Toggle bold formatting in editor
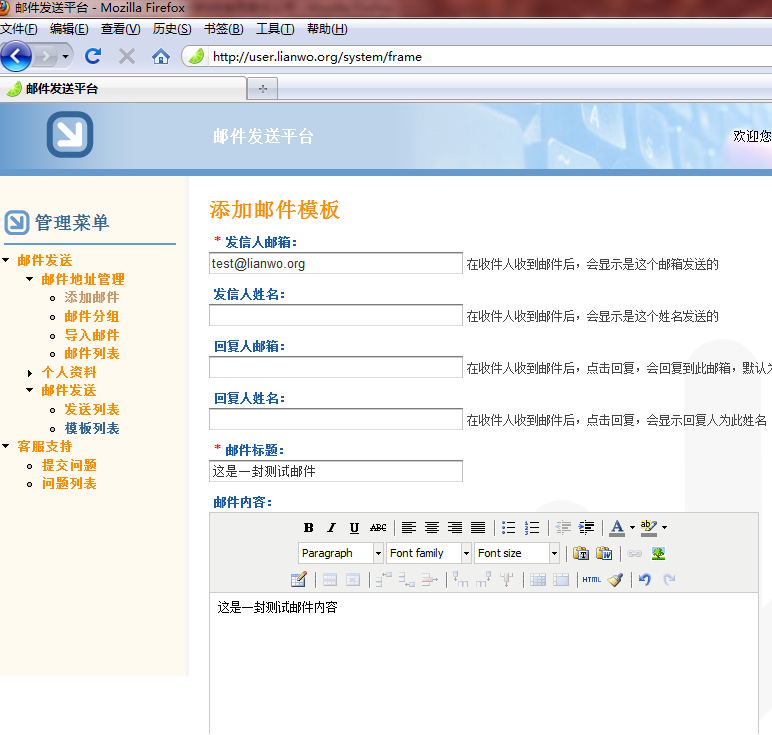Image resolution: width=772 pixels, height=735 pixels. (308, 528)
